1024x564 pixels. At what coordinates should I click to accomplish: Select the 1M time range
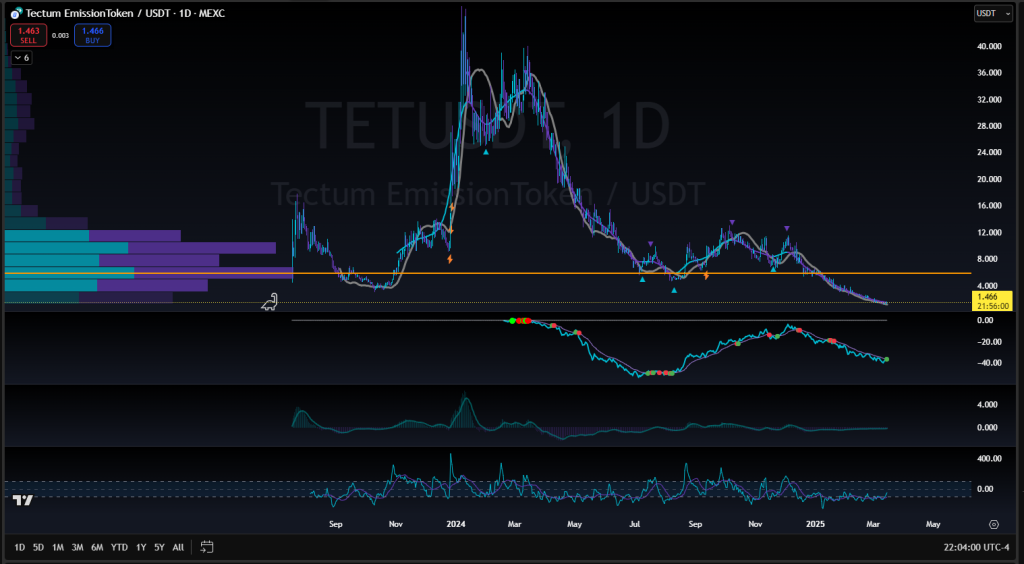coord(58,547)
